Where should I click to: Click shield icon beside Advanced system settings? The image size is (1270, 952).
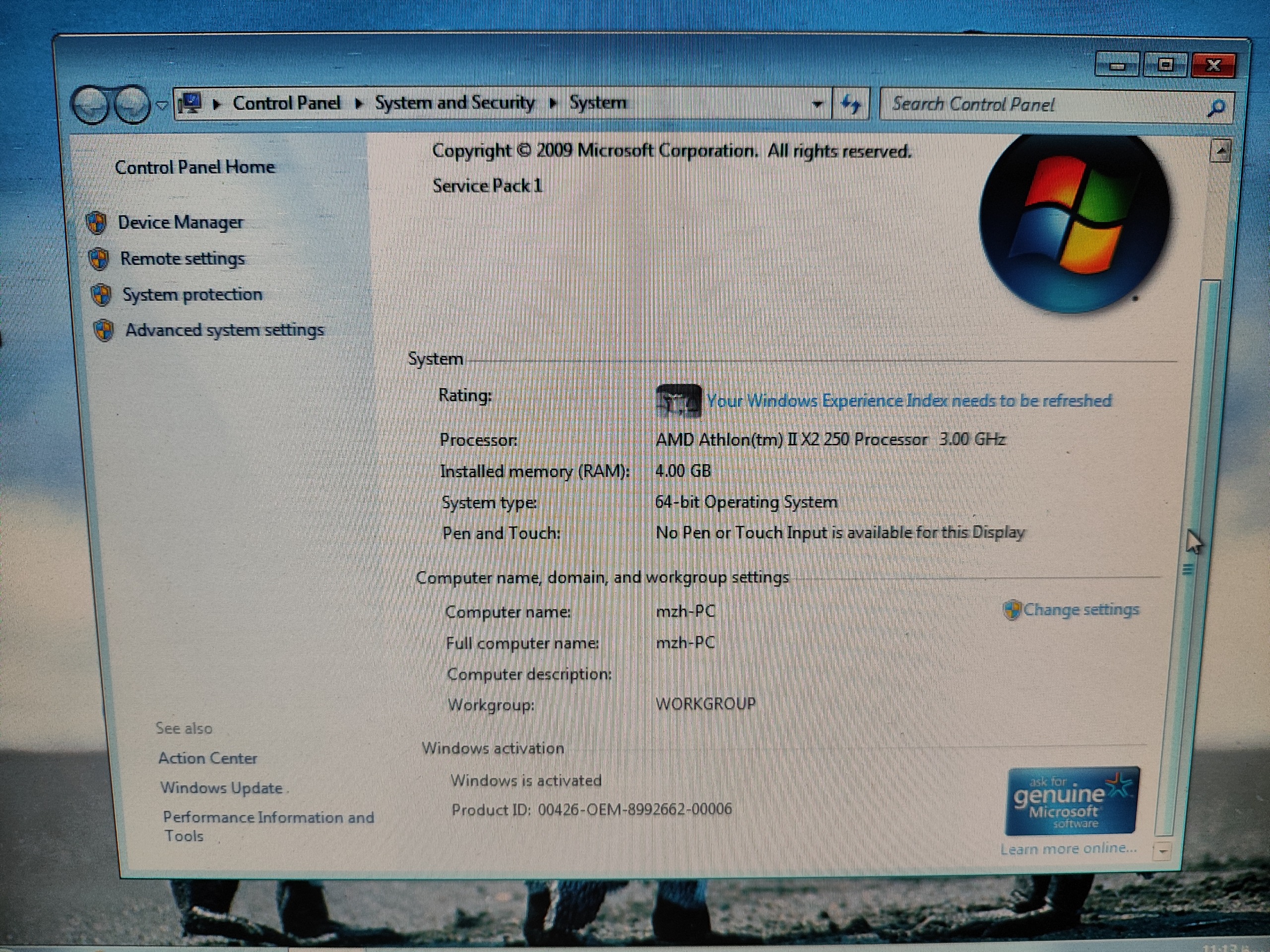click(x=104, y=331)
